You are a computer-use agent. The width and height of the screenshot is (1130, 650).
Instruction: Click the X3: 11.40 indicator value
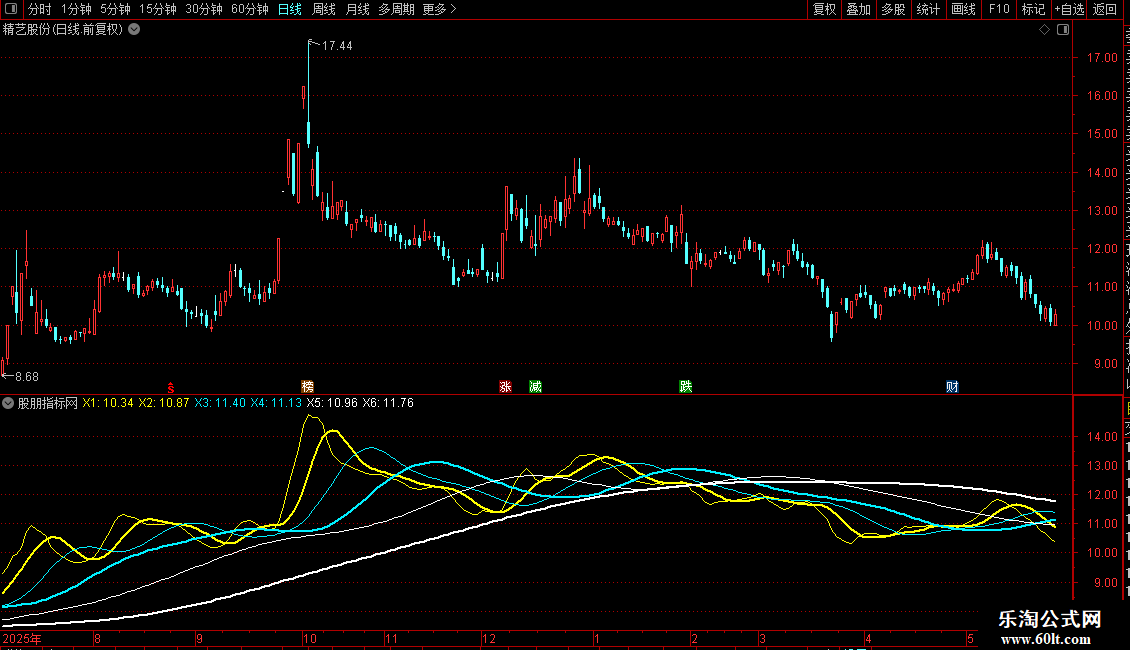220,403
